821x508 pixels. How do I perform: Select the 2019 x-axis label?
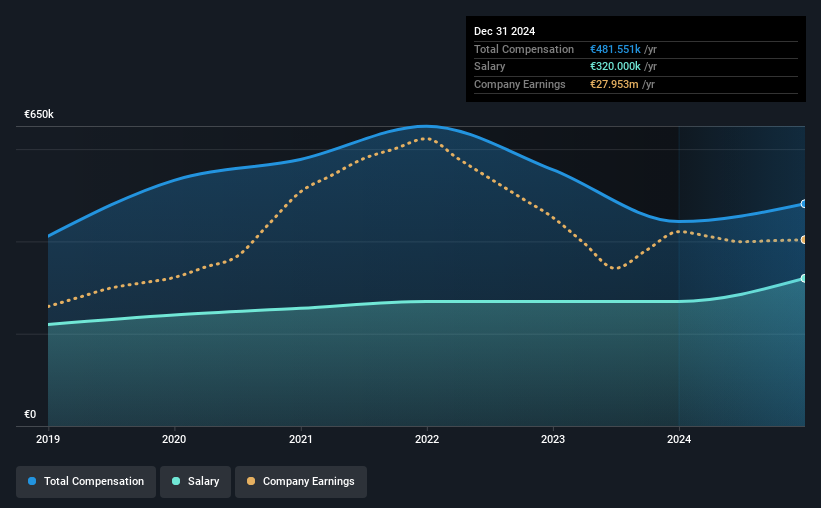click(x=48, y=439)
